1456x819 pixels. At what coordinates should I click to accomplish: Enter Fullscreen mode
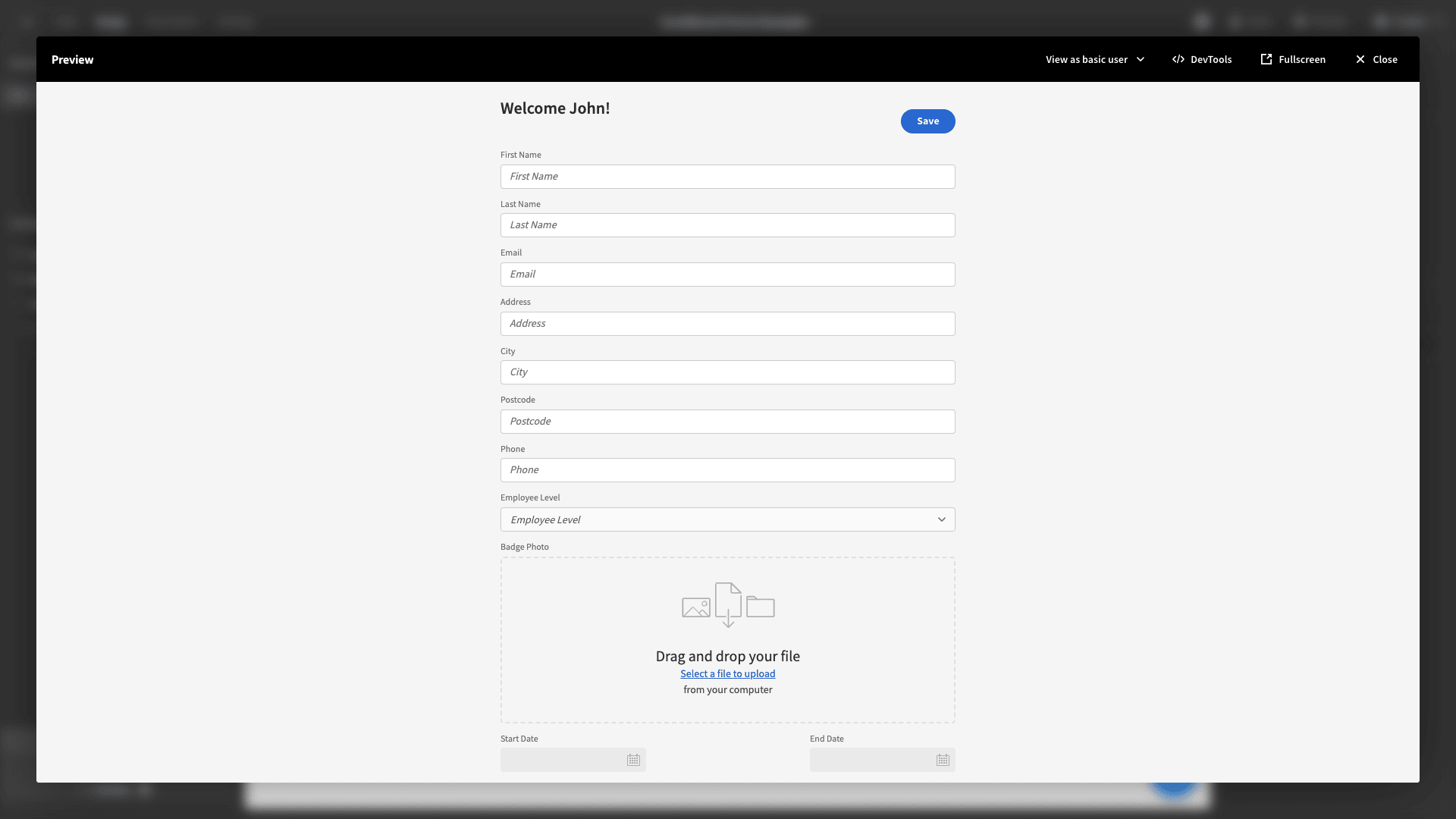point(1293,59)
